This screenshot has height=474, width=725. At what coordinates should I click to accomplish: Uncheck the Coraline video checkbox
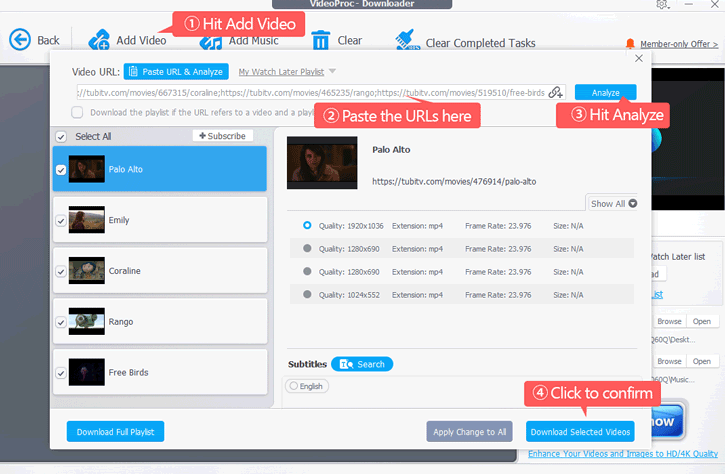(x=61, y=271)
